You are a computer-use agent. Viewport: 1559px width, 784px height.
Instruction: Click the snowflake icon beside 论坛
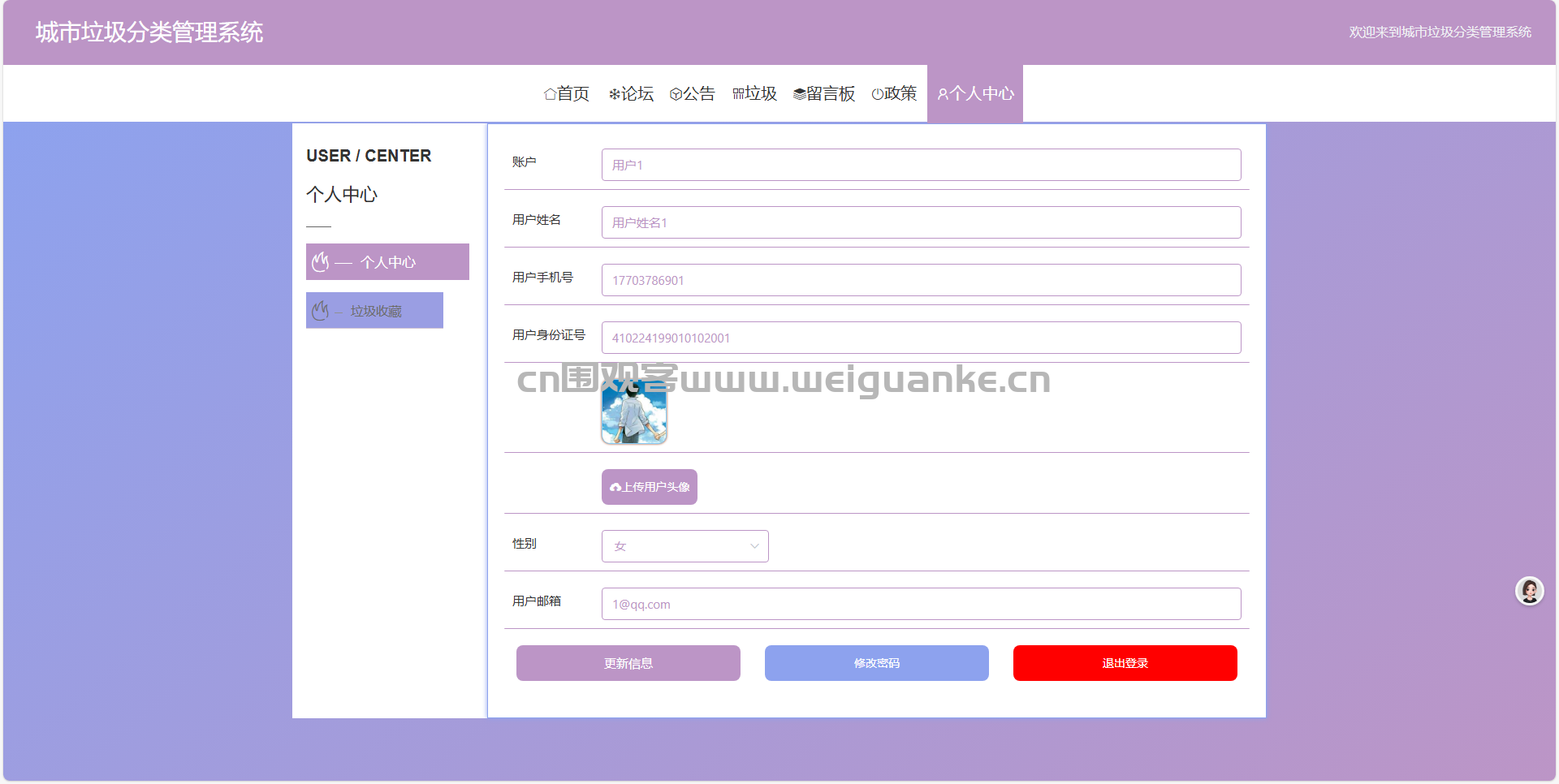(615, 94)
